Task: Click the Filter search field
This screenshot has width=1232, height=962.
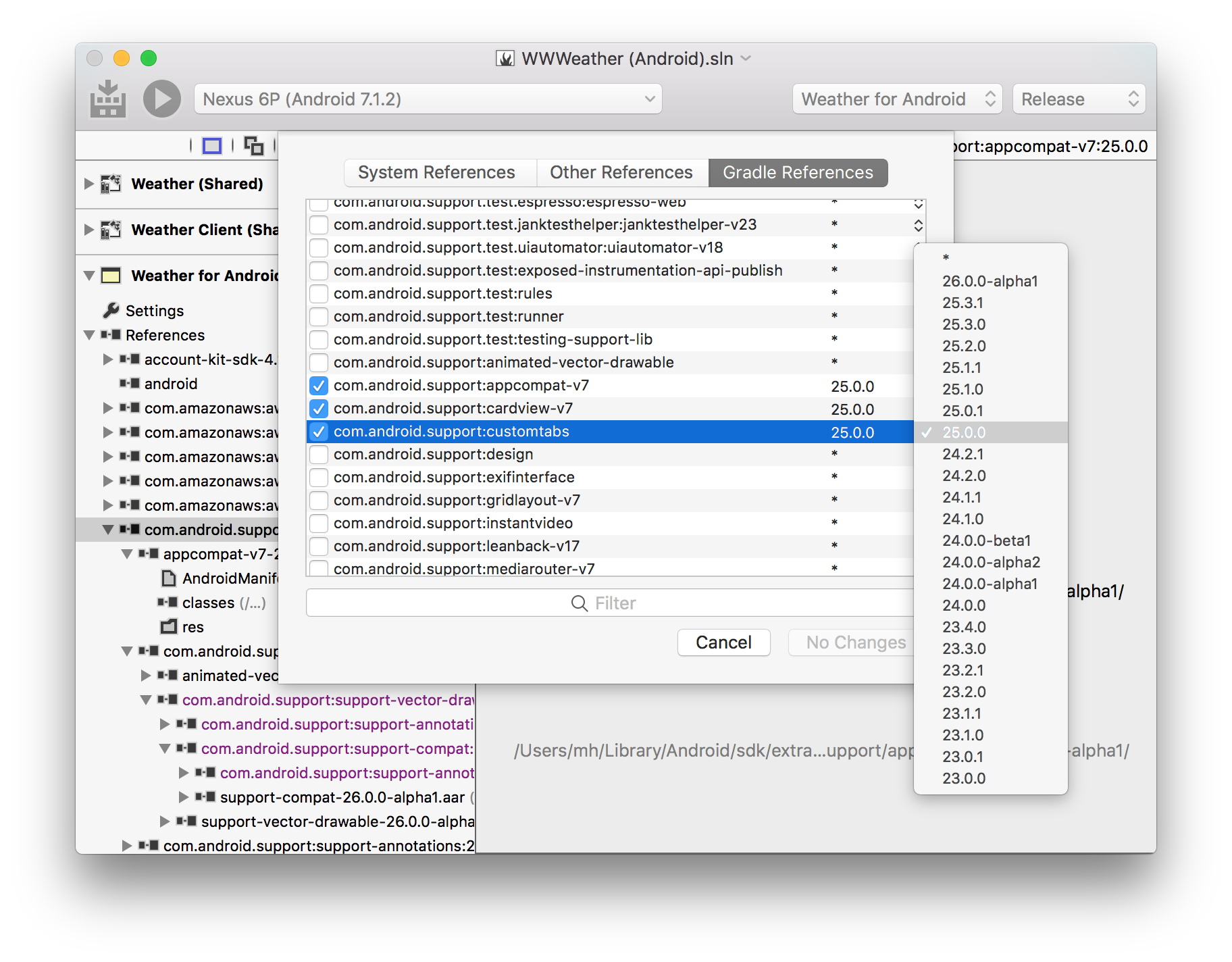Action: tap(610, 603)
